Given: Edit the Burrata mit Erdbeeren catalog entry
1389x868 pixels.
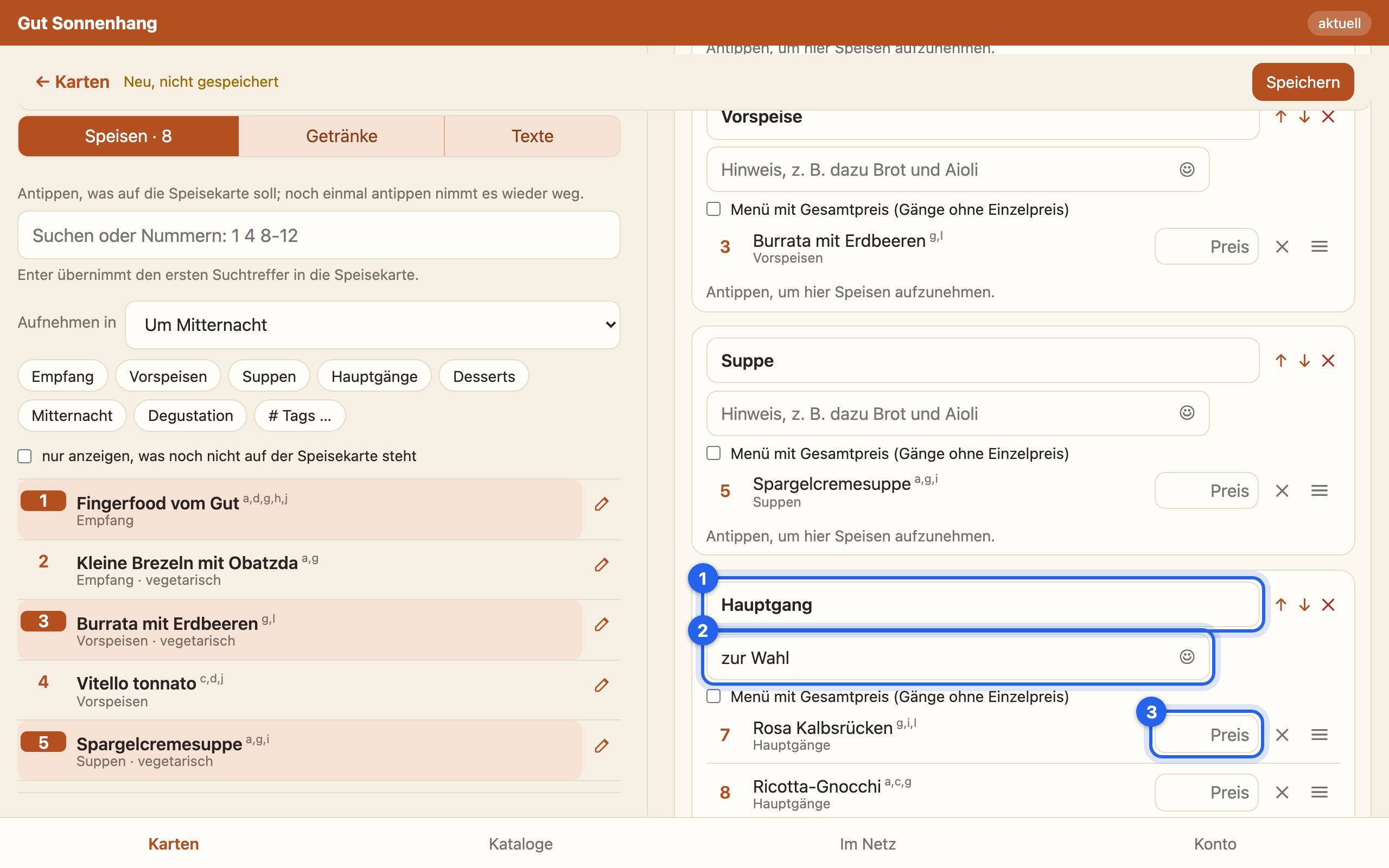Looking at the screenshot, I should pos(601,624).
